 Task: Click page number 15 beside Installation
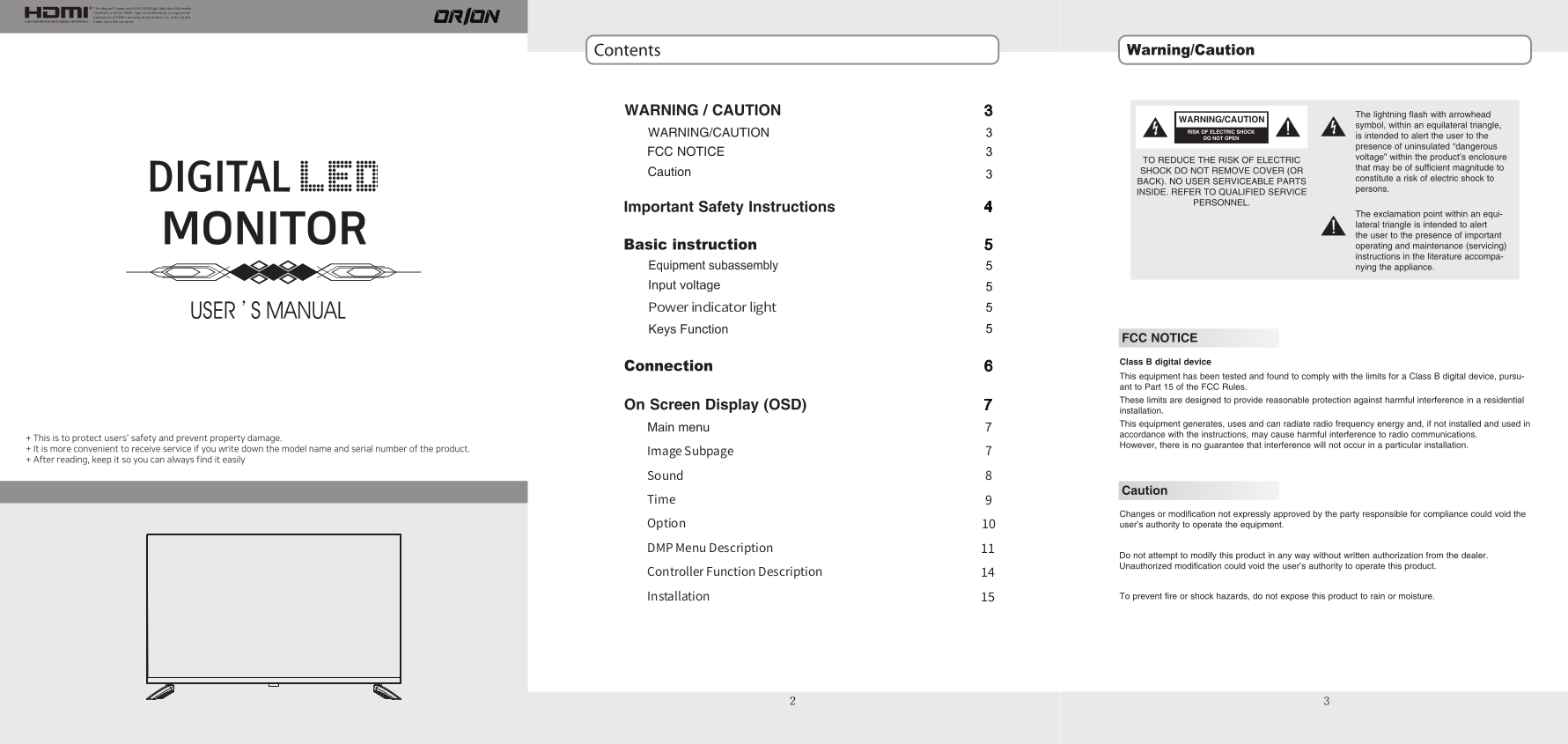point(988,597)
